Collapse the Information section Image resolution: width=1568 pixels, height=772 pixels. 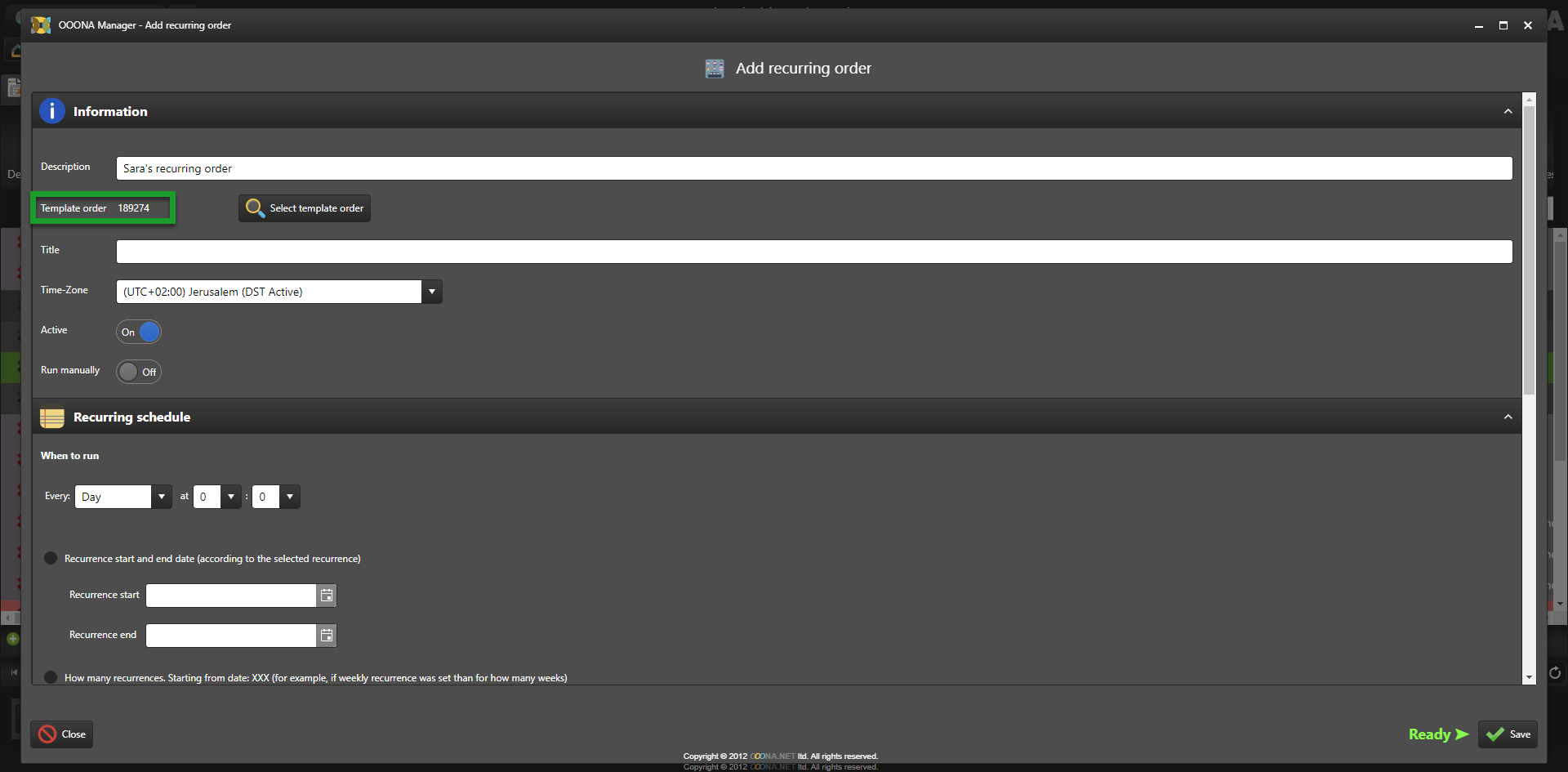[x=1508, y=112]
